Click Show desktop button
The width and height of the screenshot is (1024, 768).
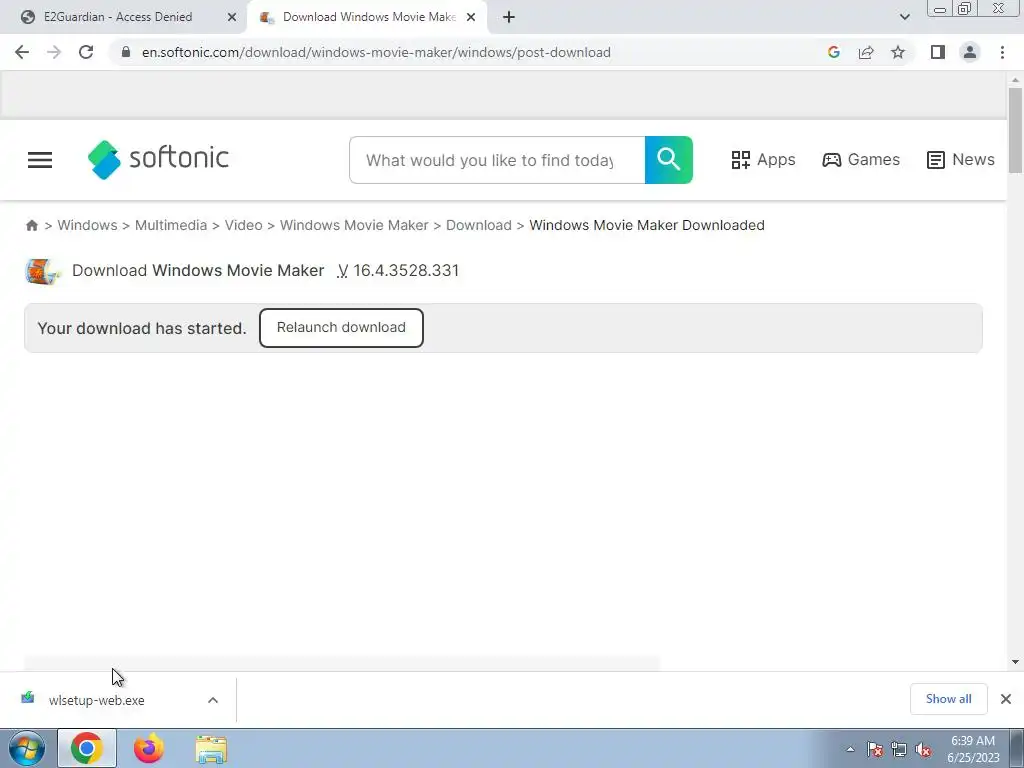[x=1017, y=748]
